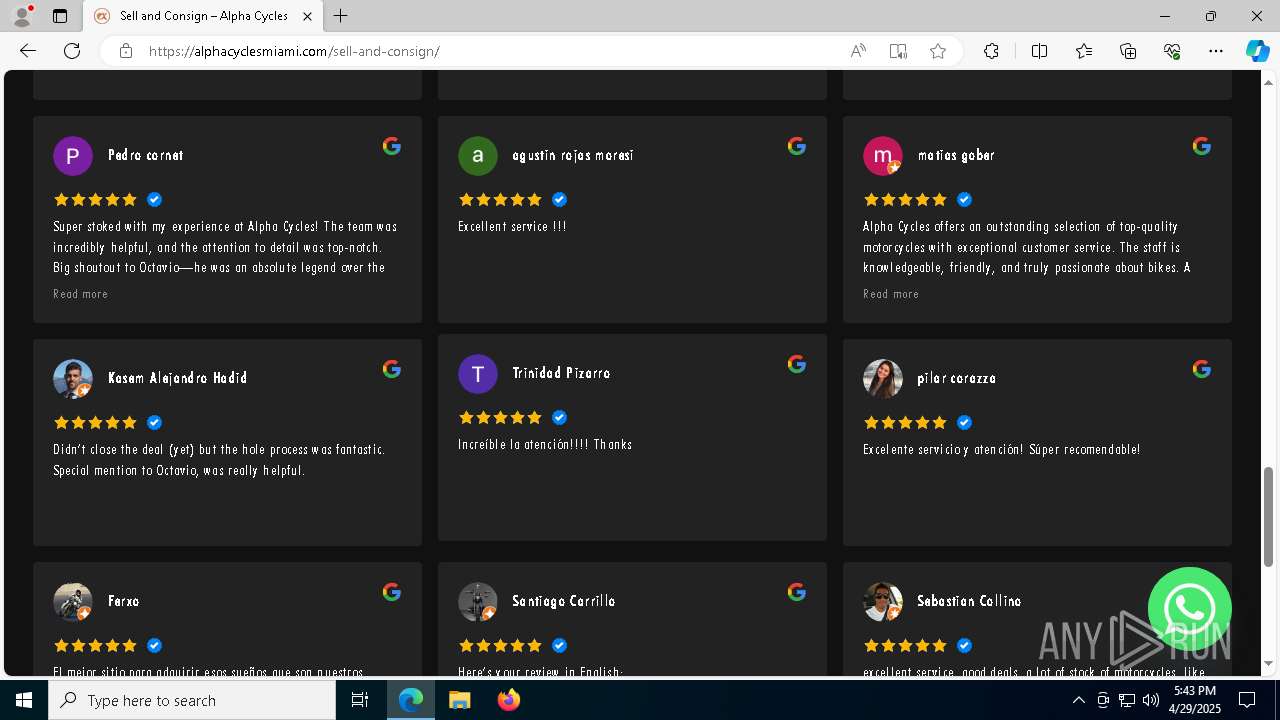The image size is (1280, 720).
Task: Expand matias gaber's review with Read more
Action: pos(890,294)
